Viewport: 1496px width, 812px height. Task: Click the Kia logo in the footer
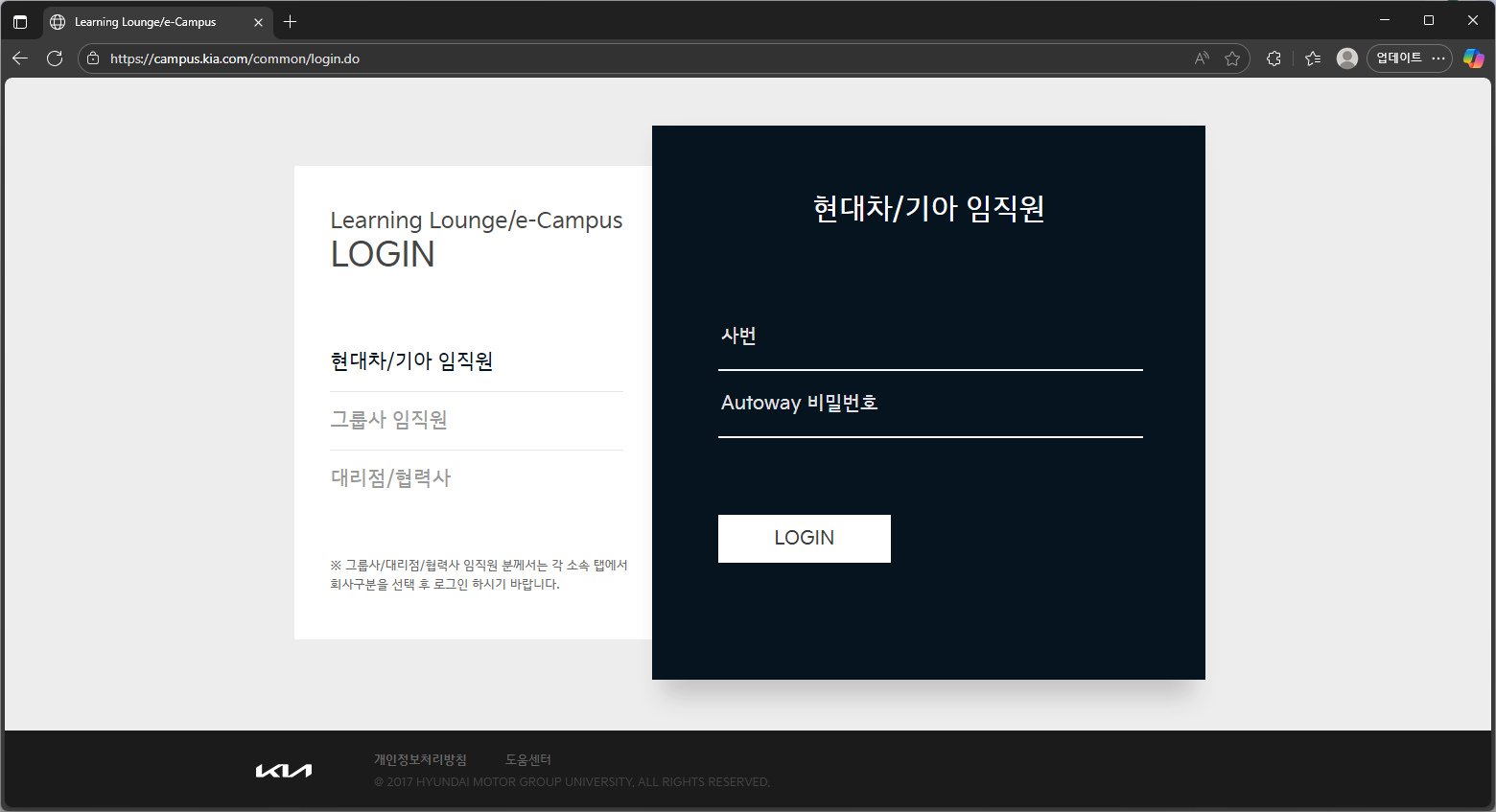[x=282, y=769]
